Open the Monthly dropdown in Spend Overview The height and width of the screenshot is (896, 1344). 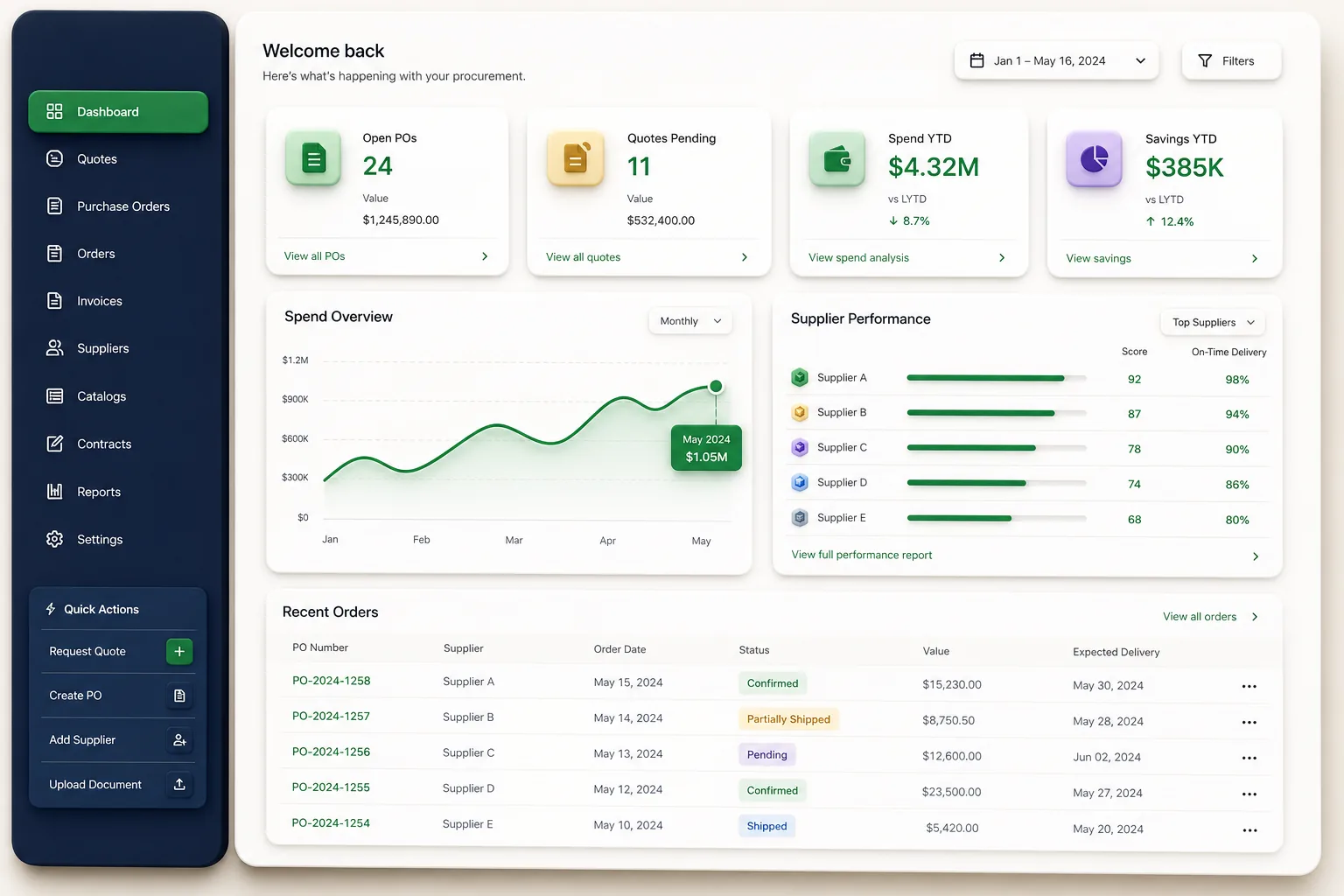click(690, 321)
